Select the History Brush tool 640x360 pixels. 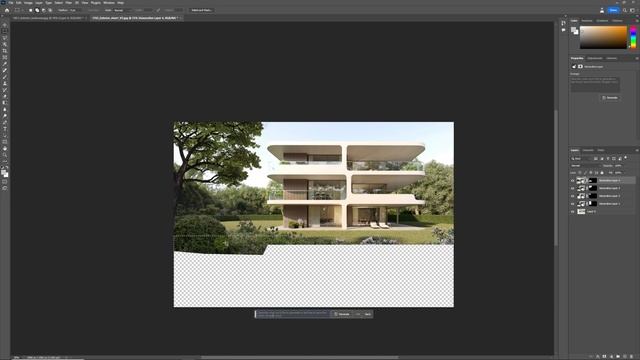point(5,90)
